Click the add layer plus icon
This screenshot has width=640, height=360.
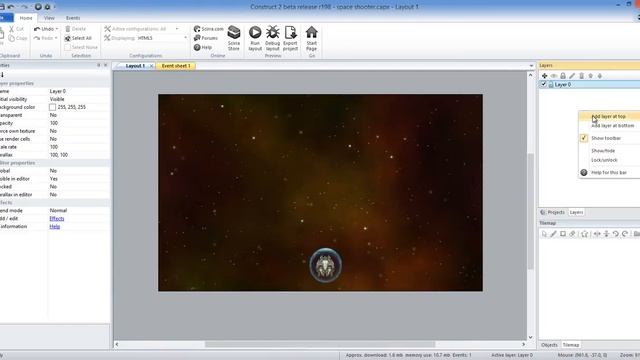click(544, 76)
